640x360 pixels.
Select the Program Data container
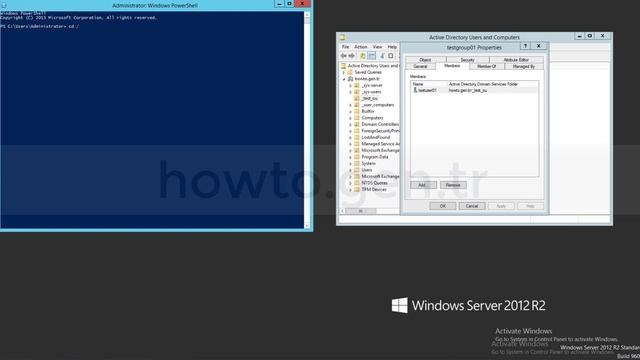(x=375, y=157)
